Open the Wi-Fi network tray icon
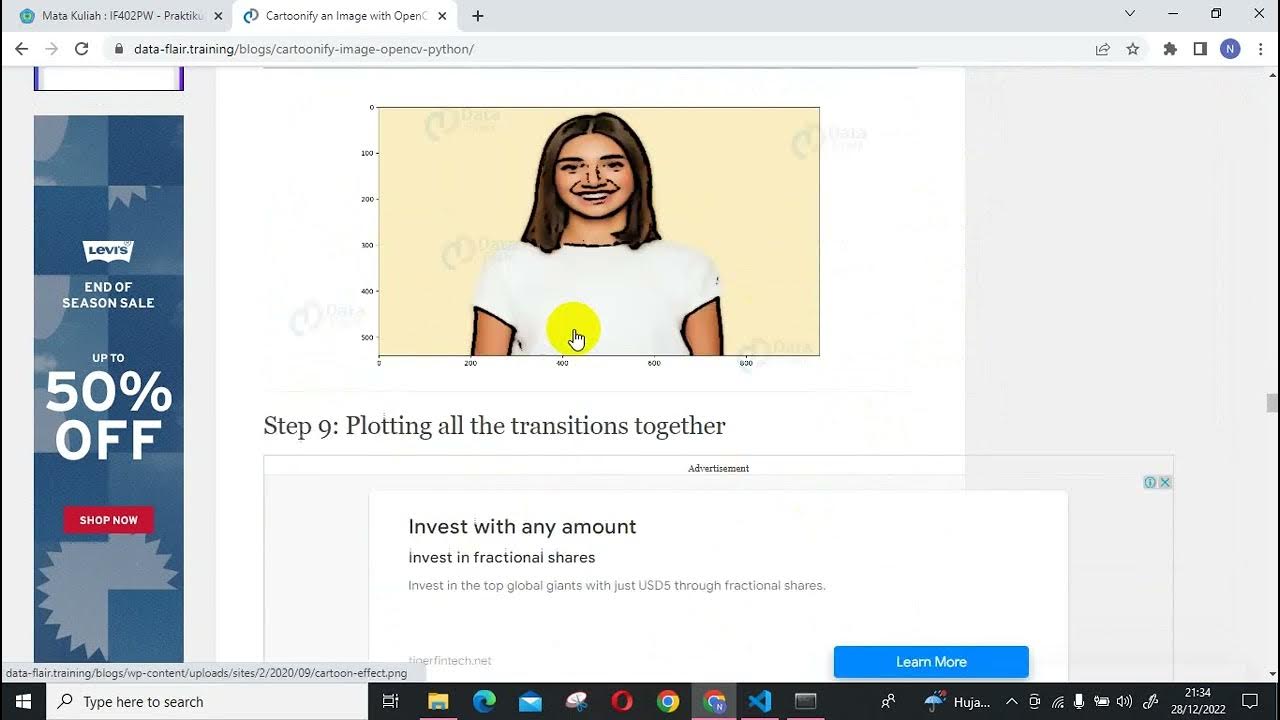Image resolution: width=1280 pixels, height=720 pixels. [1058, 701]
